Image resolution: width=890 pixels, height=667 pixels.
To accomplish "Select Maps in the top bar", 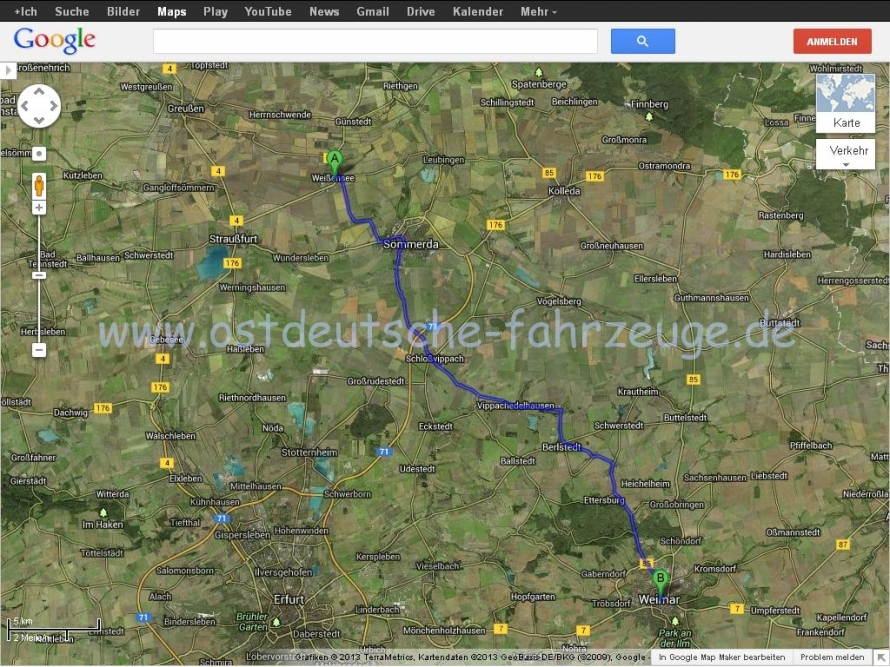I will point(171,11).
